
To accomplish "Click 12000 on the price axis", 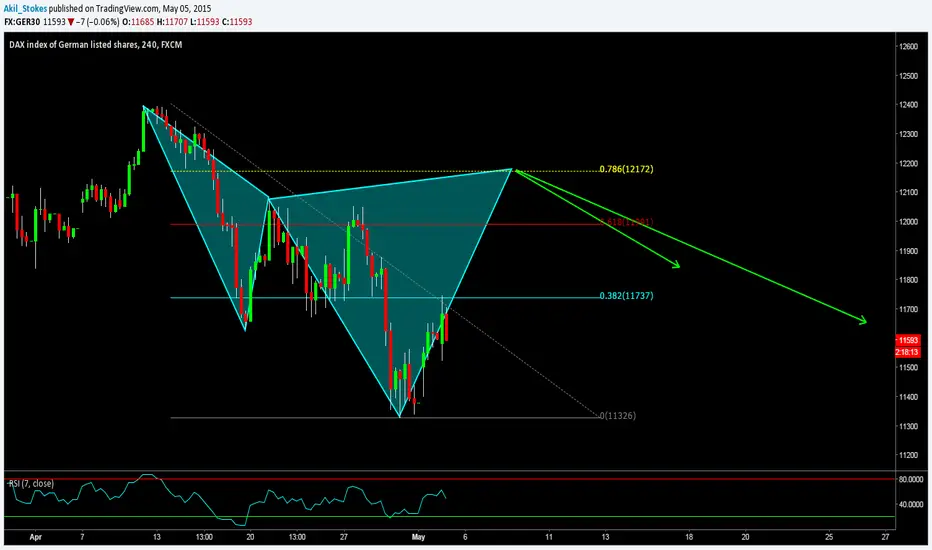I will (907, 221).
